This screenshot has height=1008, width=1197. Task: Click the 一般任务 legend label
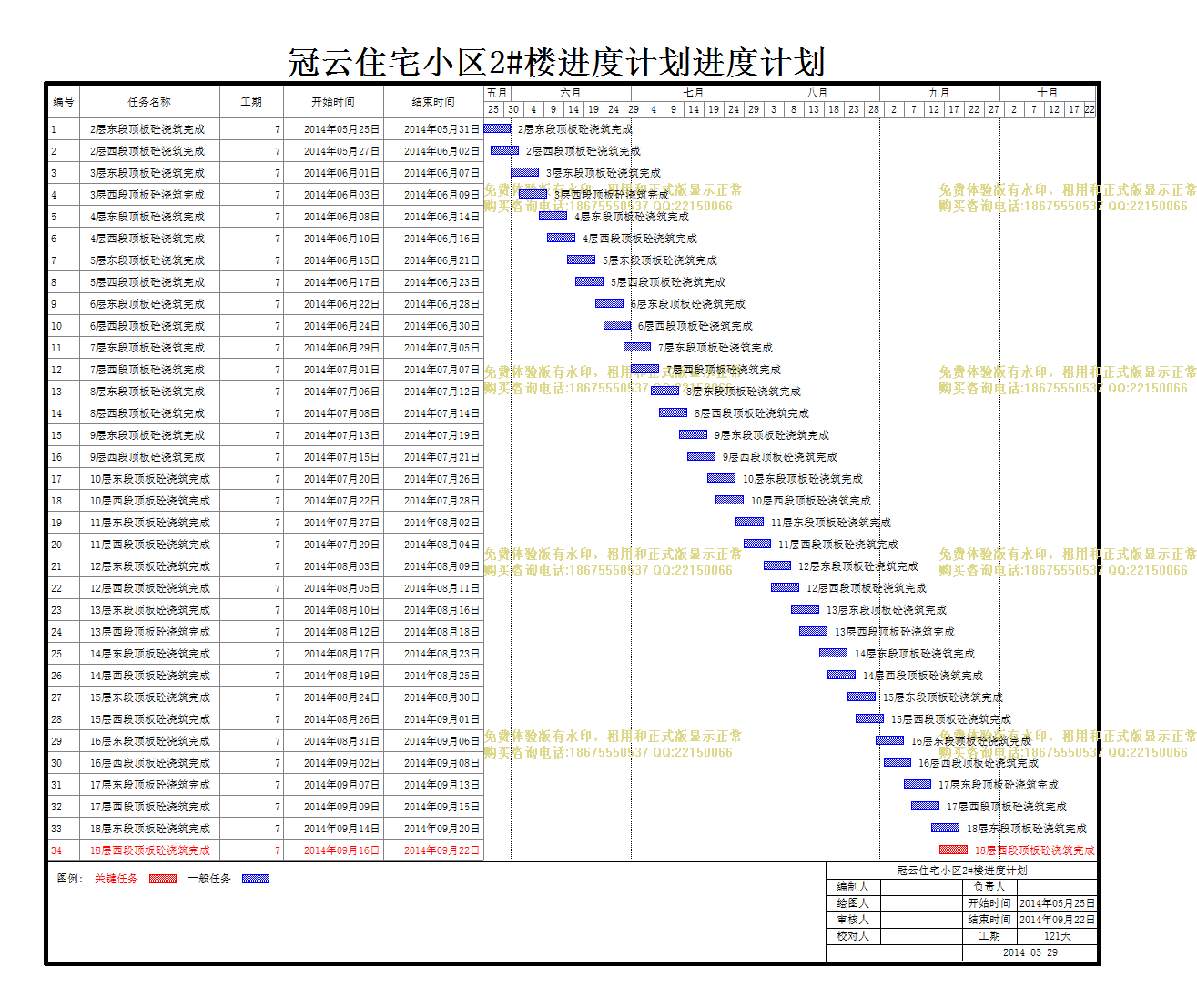209,879
